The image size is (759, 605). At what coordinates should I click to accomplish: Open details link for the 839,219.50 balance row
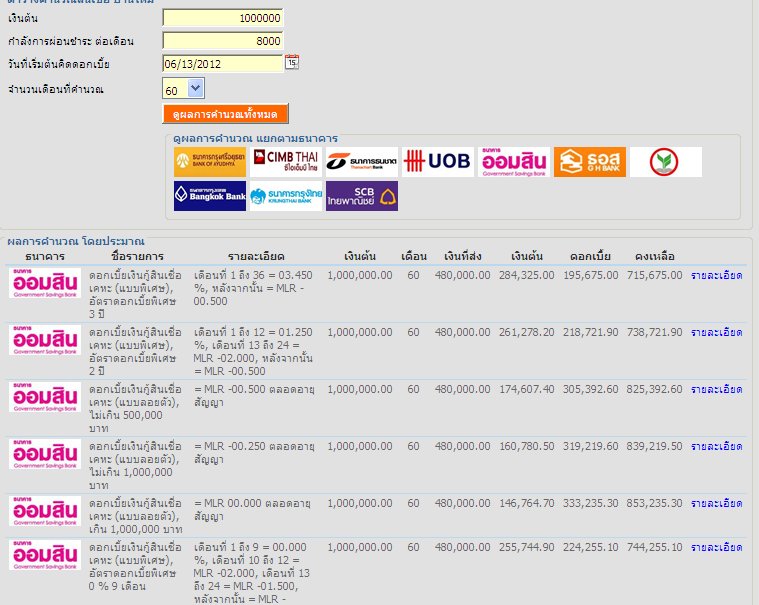716,446
